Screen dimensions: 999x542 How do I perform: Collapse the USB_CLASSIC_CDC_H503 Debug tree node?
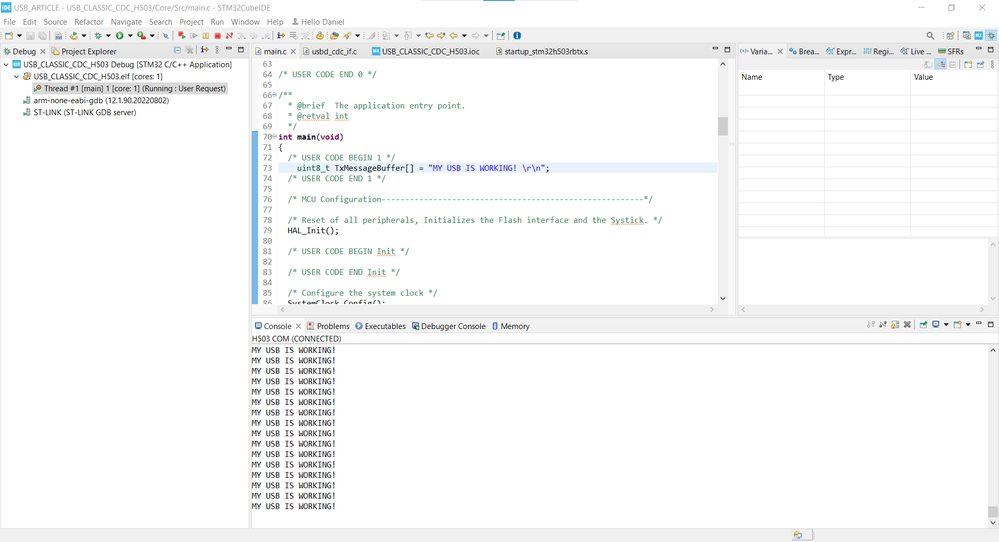click(x=7, y=65)
